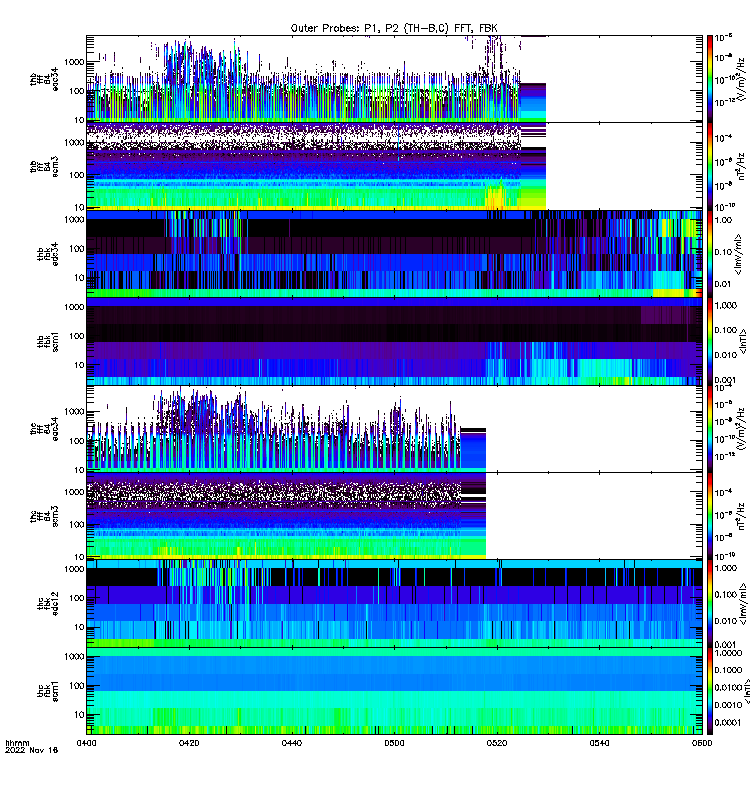Click the '0500' time axis label
Viewport: 750px width, 800px height.
[x=394, y=743]
